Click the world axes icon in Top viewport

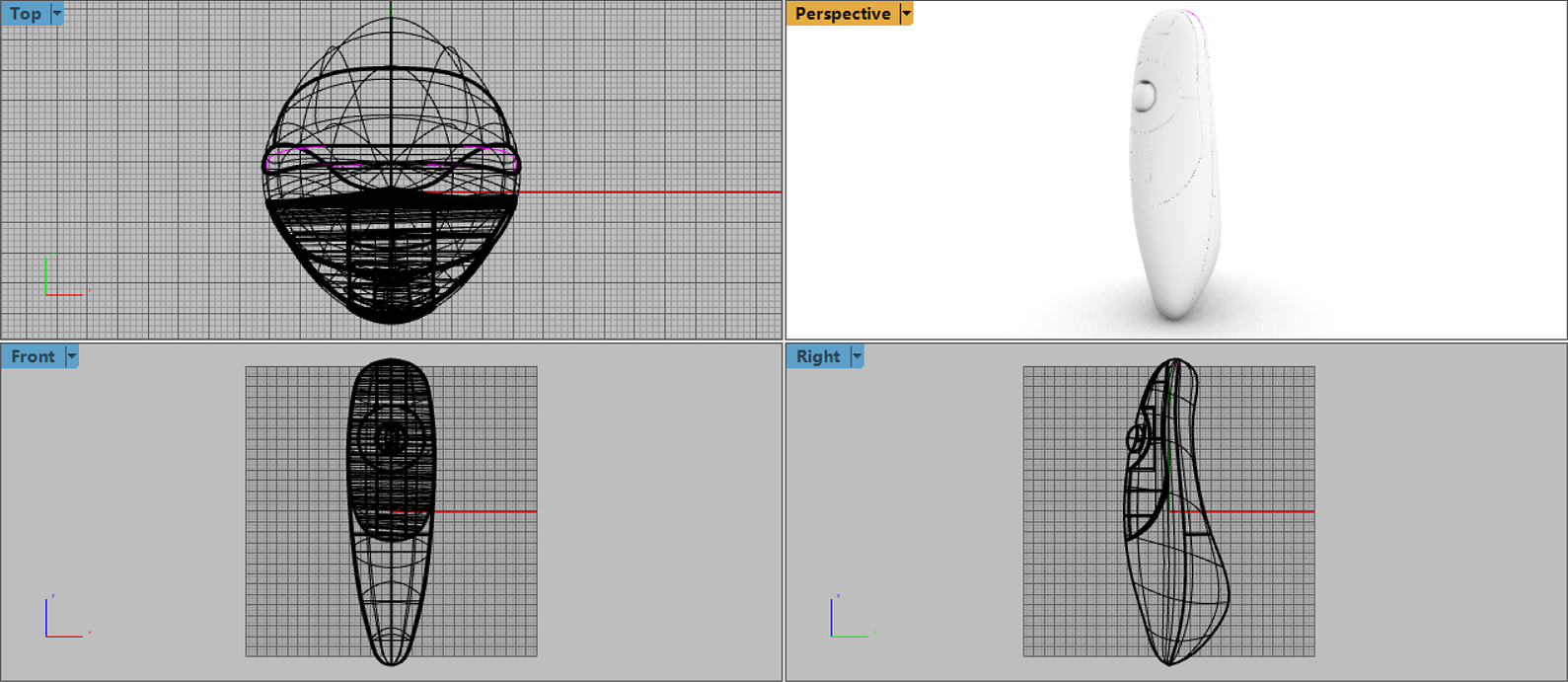[x=65, y=275]
